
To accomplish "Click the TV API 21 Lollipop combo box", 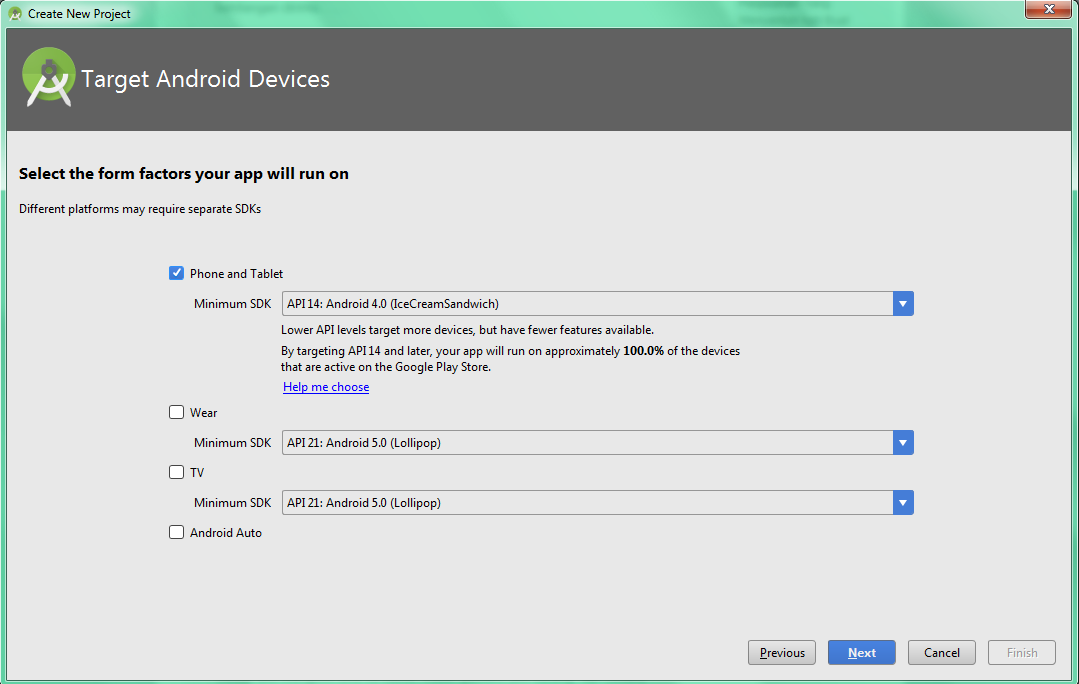I will 597,502.
